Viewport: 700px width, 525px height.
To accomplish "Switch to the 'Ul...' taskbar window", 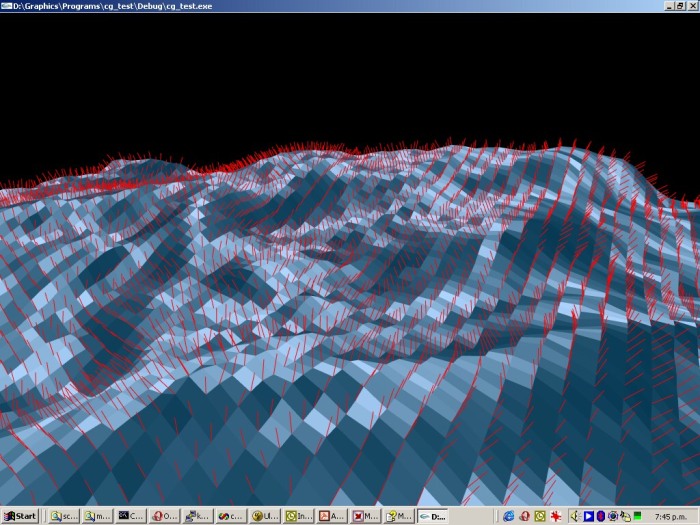I will (x=265, y=516).
